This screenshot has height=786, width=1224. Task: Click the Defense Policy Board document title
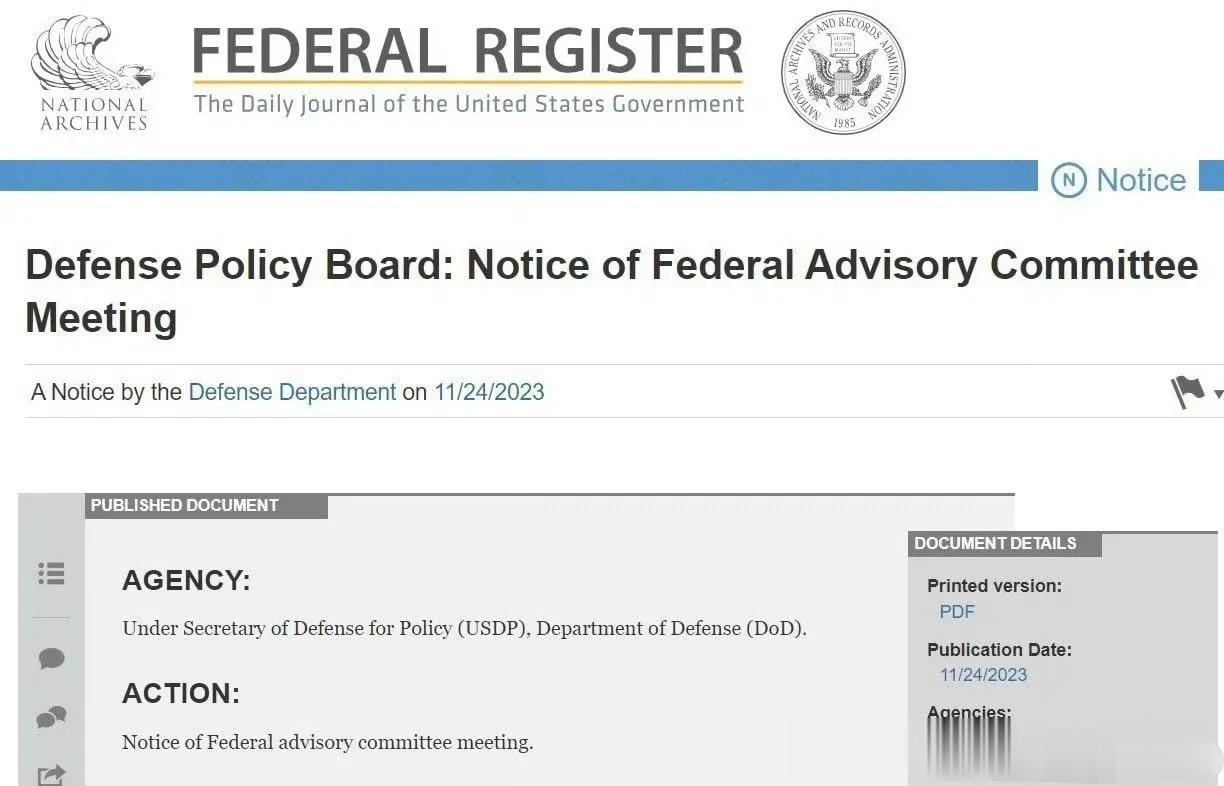pyautogui.click(x=611, y=292)
